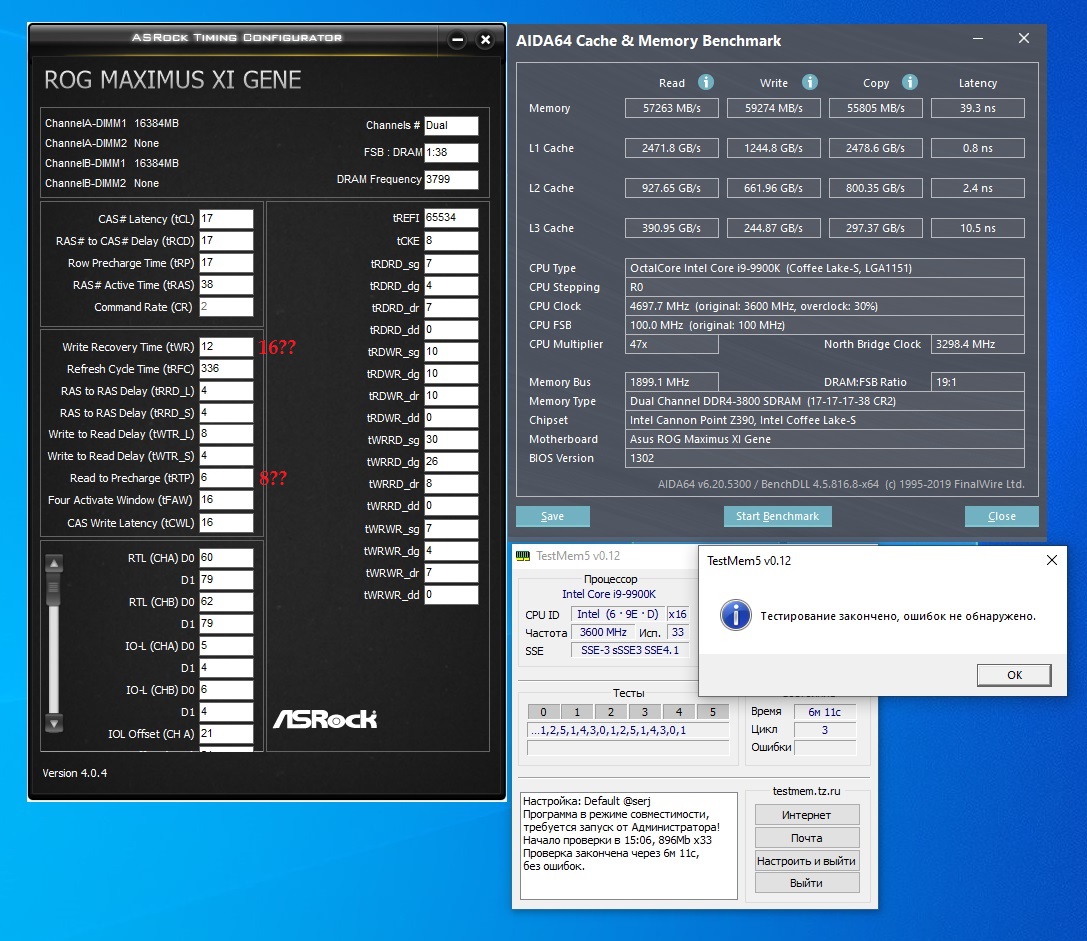
Task: Click the Channels # field
Action: point(451,126)
